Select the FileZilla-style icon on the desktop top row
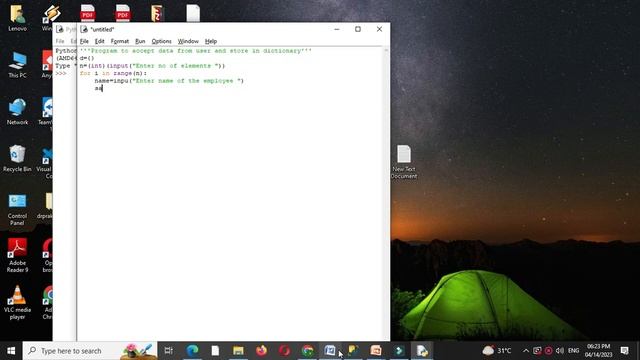 (157, 13)
